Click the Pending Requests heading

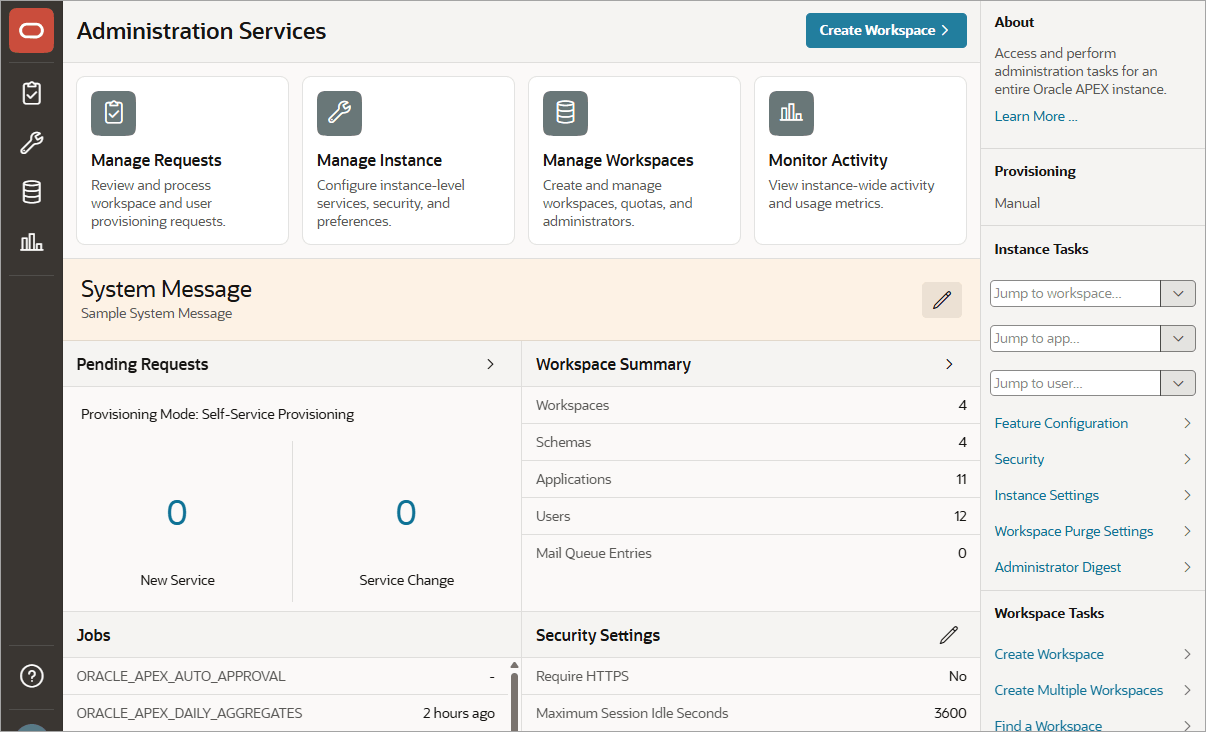[x=142, y=364]
